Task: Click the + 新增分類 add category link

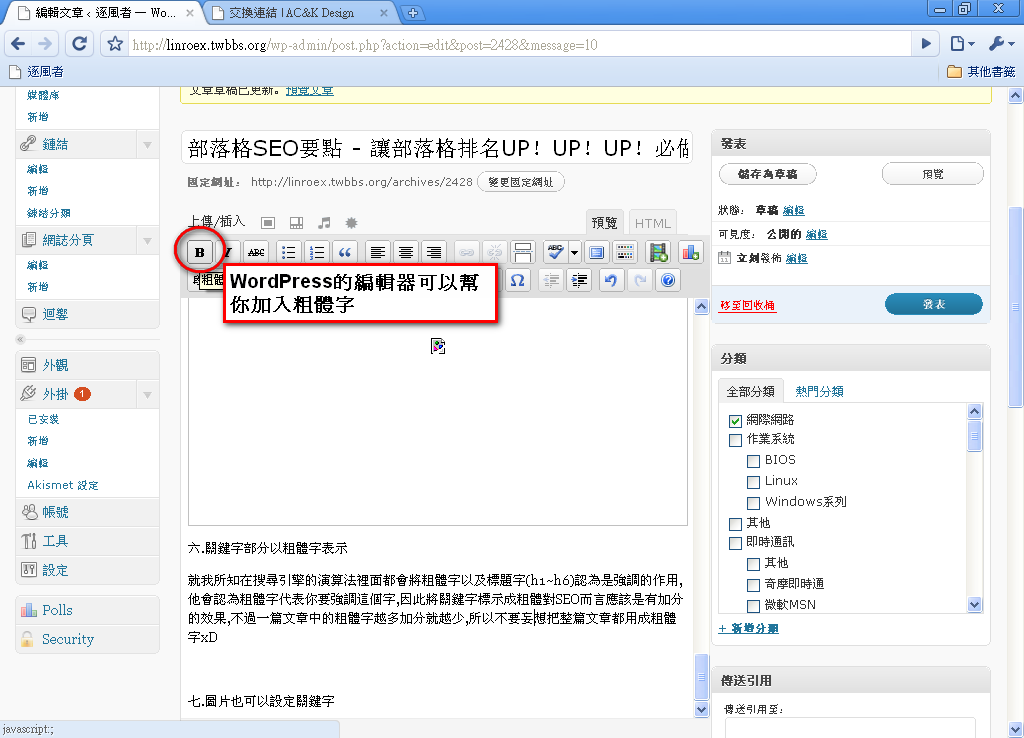Action: tap(748, 628)
